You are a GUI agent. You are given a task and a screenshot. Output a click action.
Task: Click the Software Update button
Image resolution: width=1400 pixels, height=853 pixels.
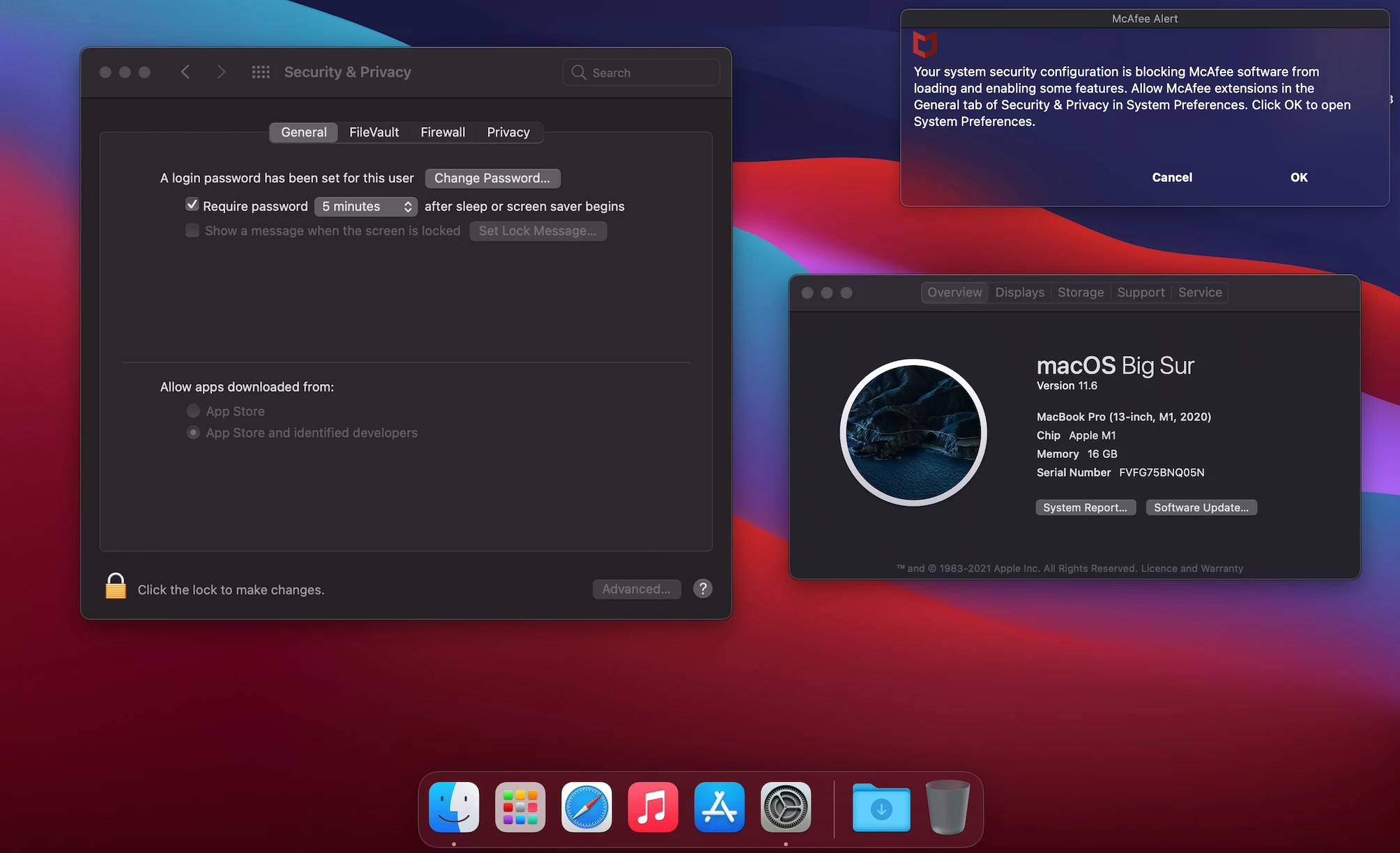[x=1201, y=507]
